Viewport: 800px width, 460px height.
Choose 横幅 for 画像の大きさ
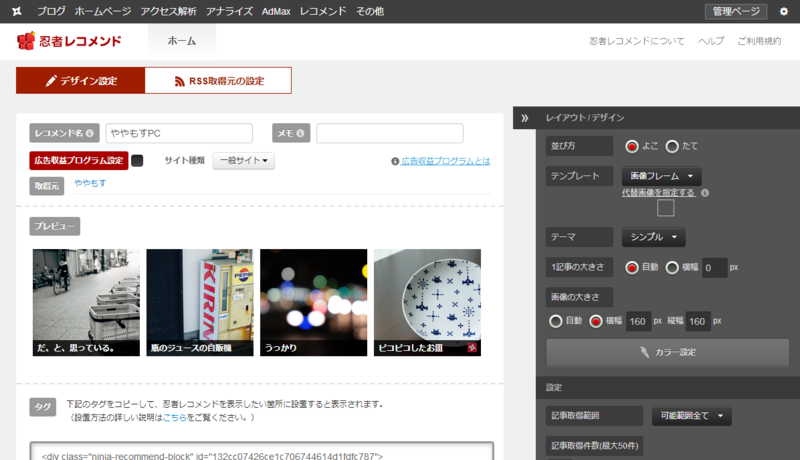595,321
